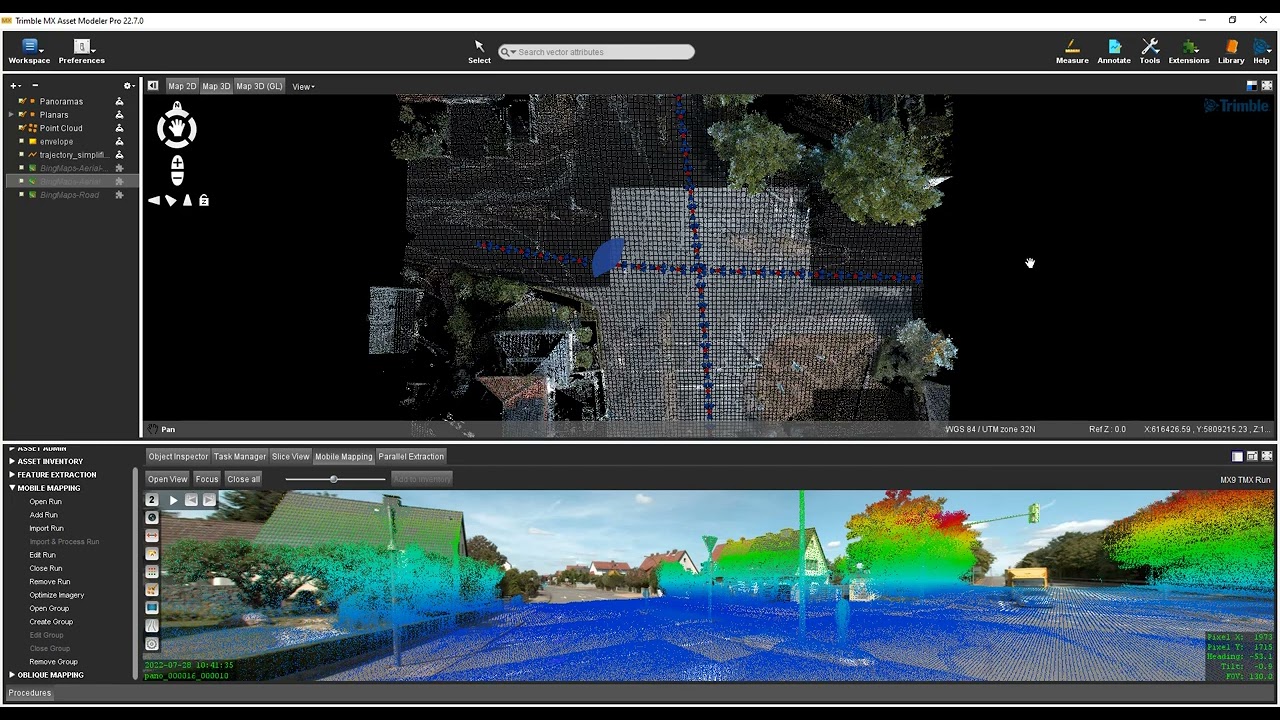This screenshot has width=1280, height=720.
Task: Toggle Planars layer visibility checkbox
Action: (x=22, y=115)
